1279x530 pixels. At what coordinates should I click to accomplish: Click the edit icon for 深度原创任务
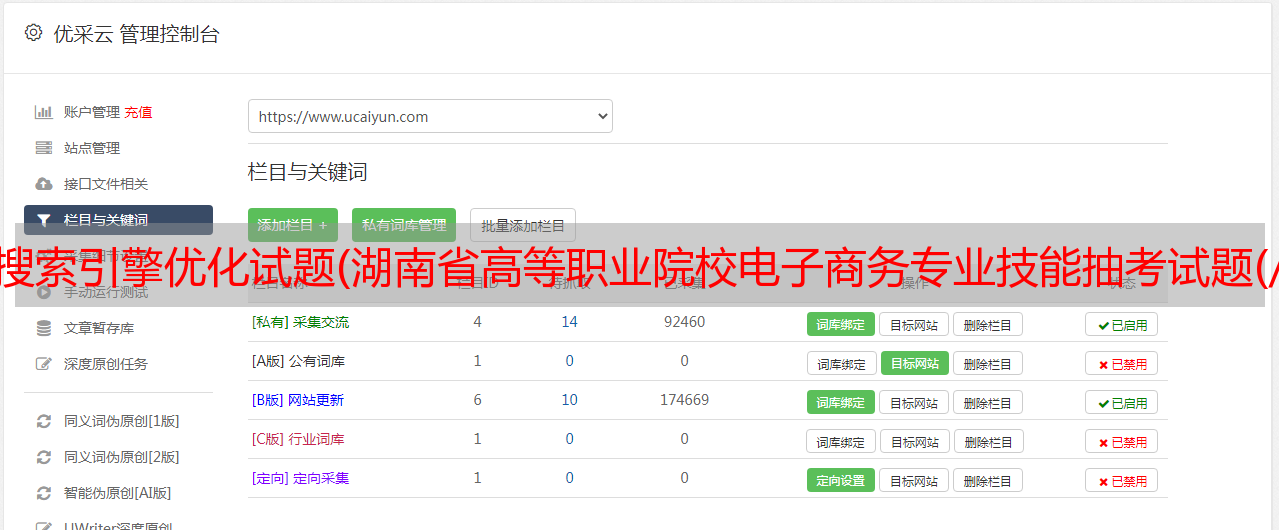44,364
